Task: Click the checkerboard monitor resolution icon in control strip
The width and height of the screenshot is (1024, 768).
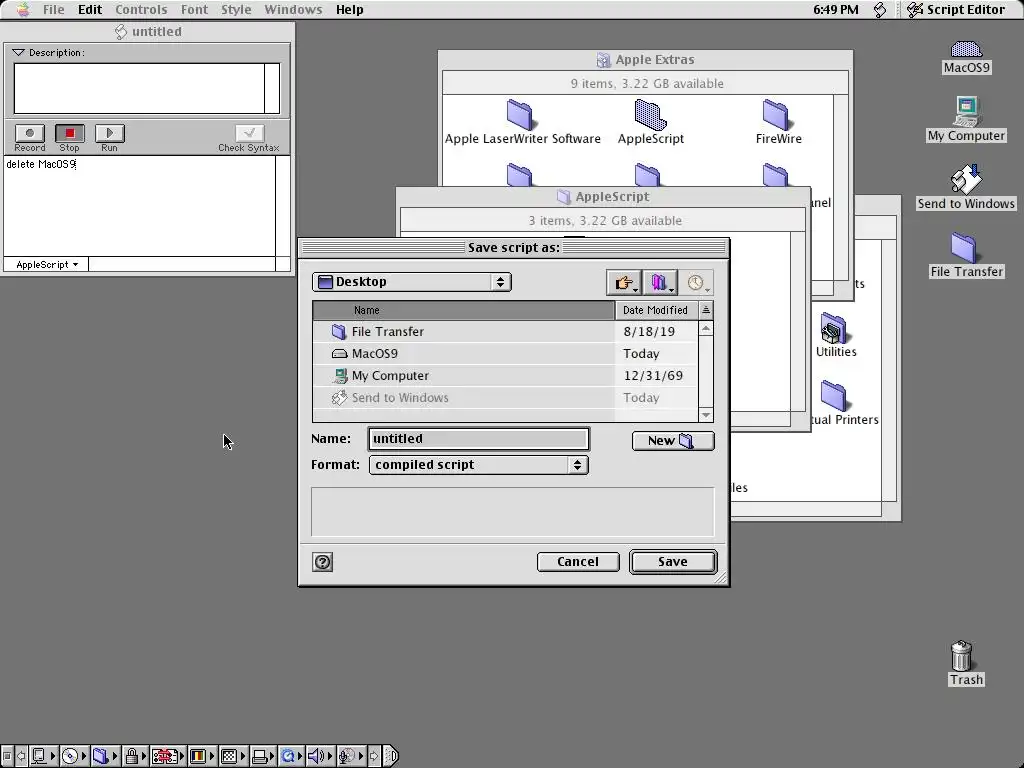Action: (229, 756)
